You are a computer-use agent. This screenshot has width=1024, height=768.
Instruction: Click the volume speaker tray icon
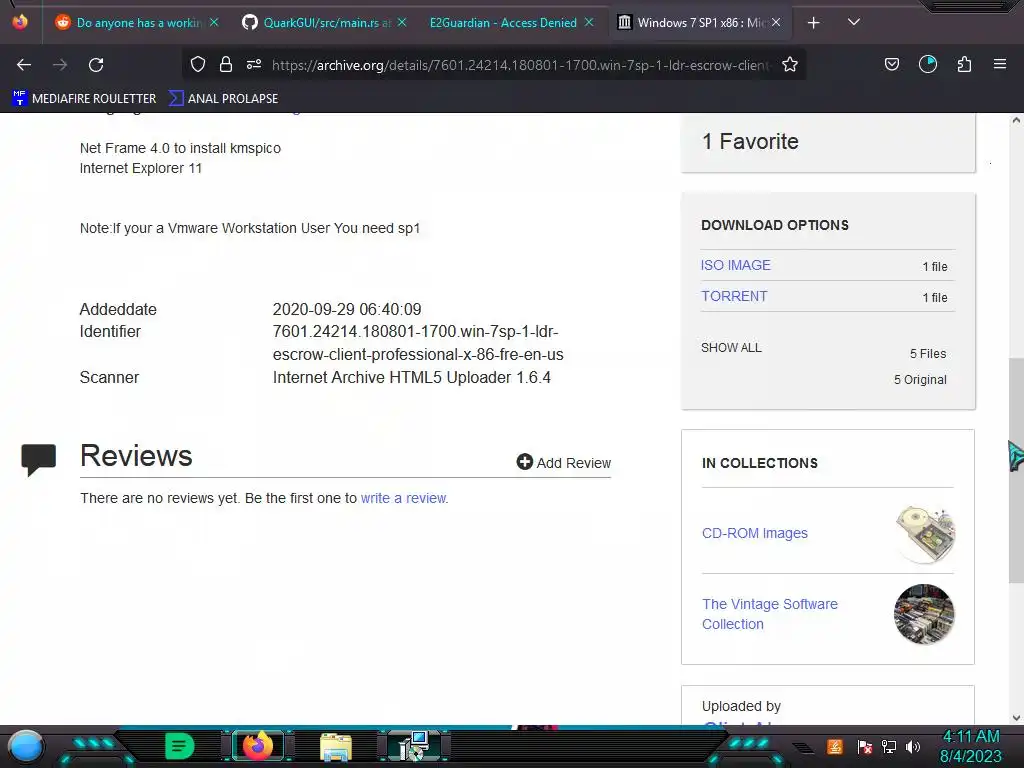click(913, 746)
